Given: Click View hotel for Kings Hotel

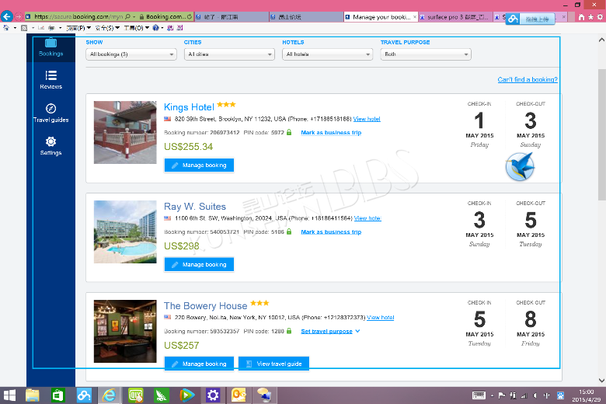Looking at the screenshot, I should click(x=367, y=119).
